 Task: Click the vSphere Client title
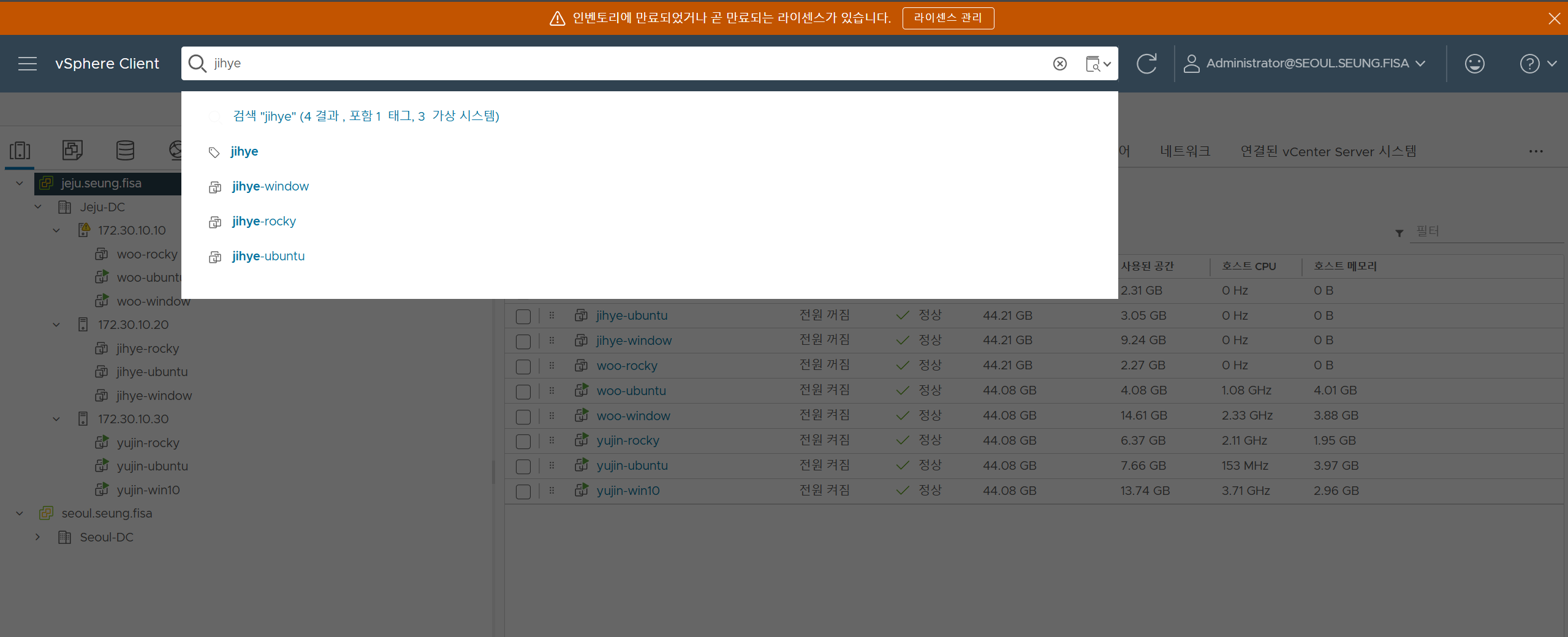[107, 64]
